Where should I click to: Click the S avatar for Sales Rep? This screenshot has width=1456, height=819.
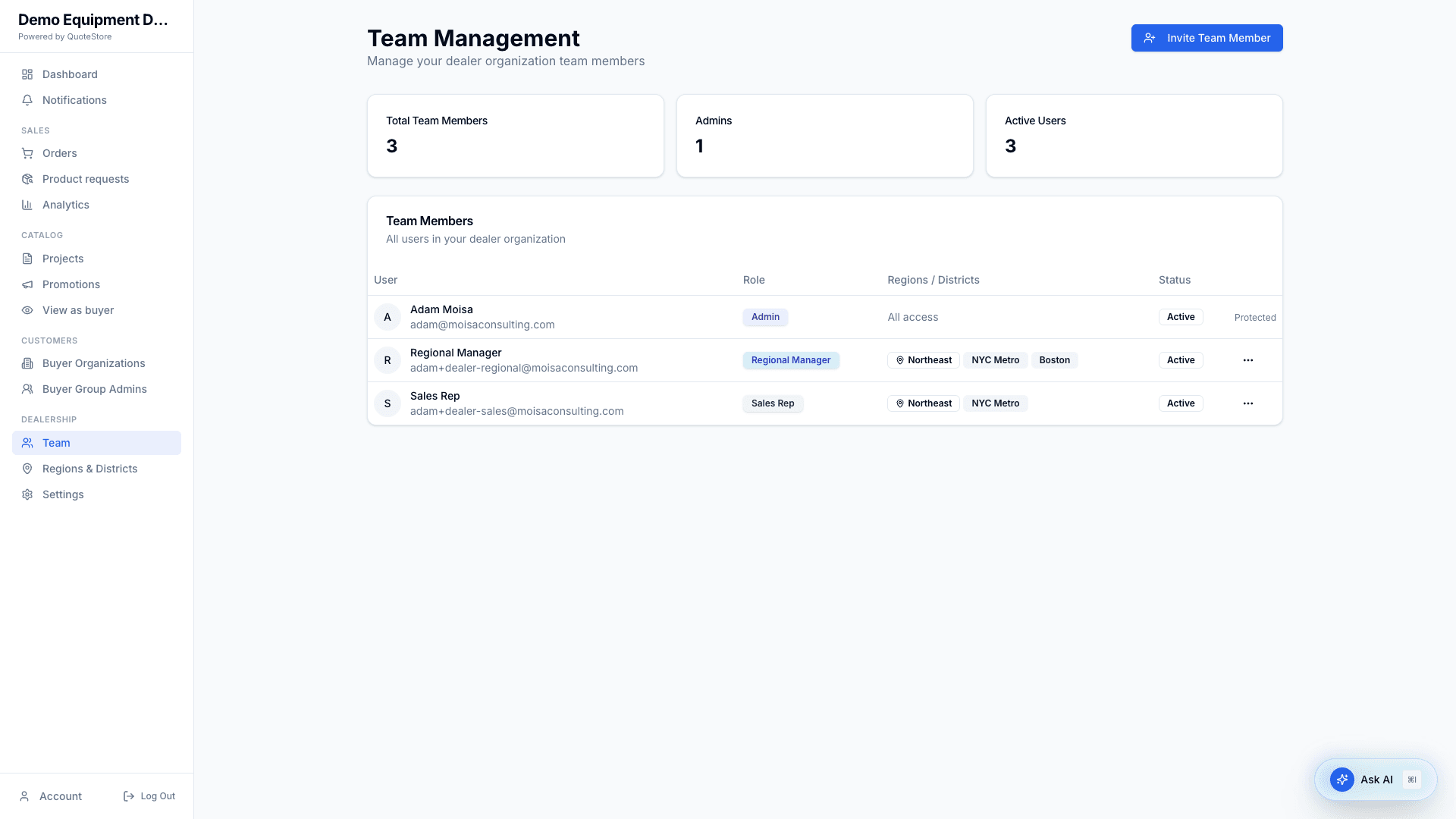pyautogui.click(x=388, y=403)
